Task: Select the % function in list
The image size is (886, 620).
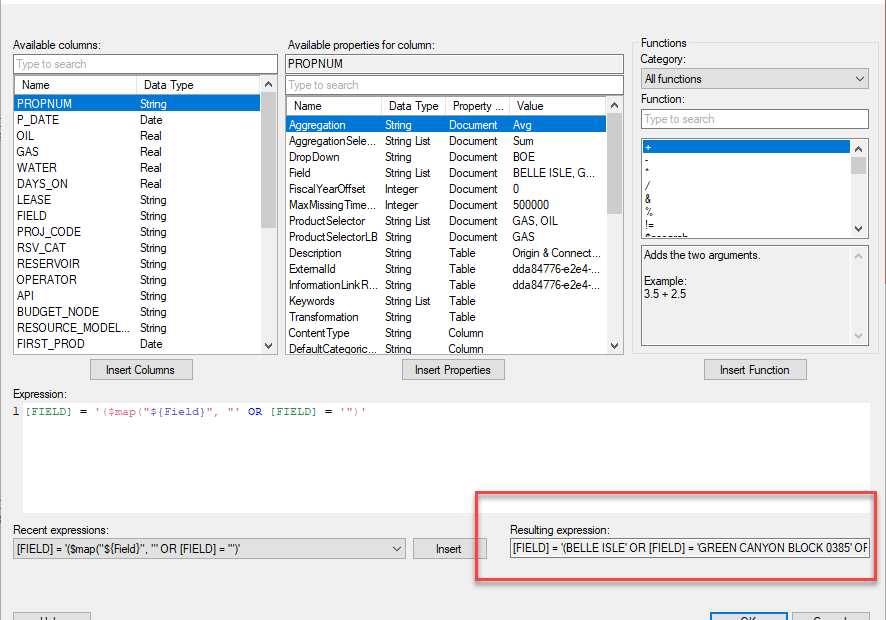Action: [x=746, y=212]
